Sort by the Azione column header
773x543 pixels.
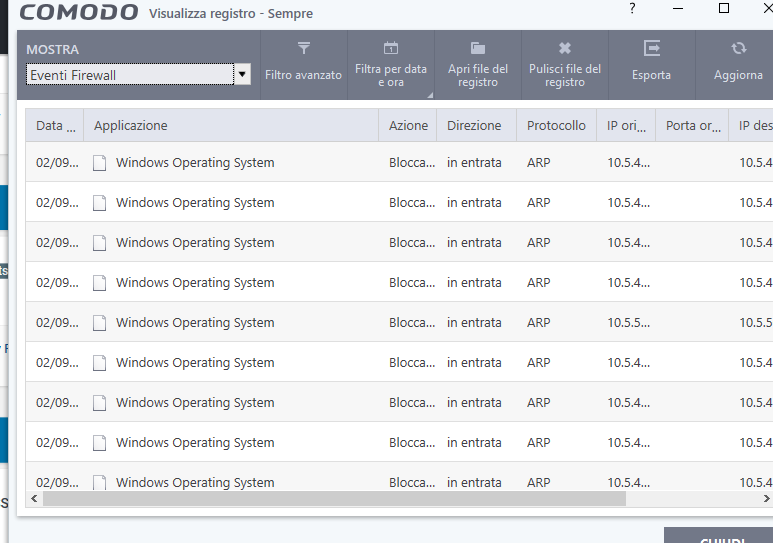point(408,126)
